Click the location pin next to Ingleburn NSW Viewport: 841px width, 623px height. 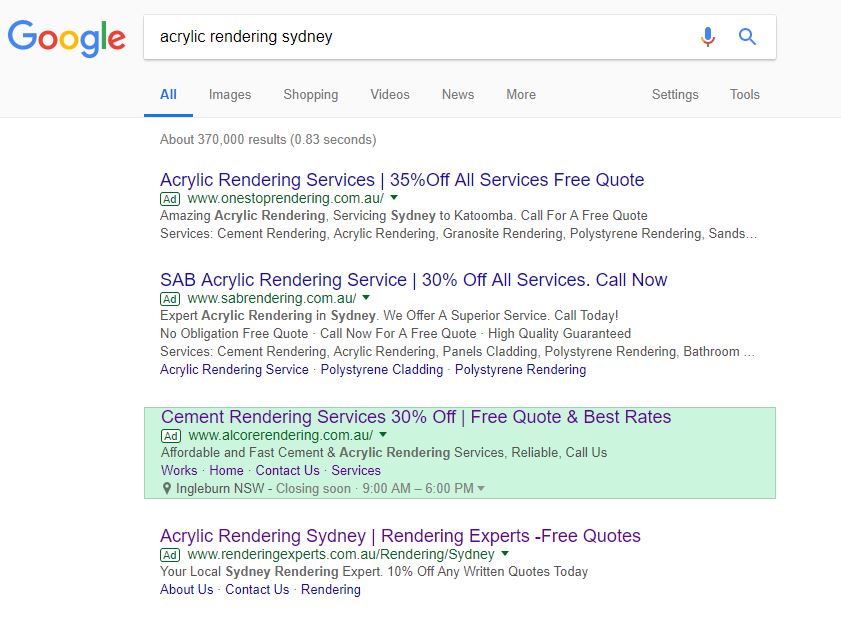coord(167,488)
